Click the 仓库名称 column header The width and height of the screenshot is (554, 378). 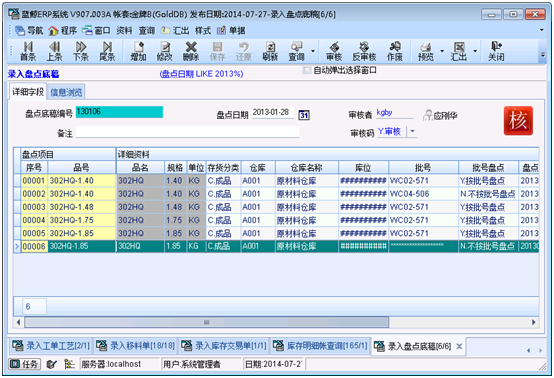[x=307, y=167]
